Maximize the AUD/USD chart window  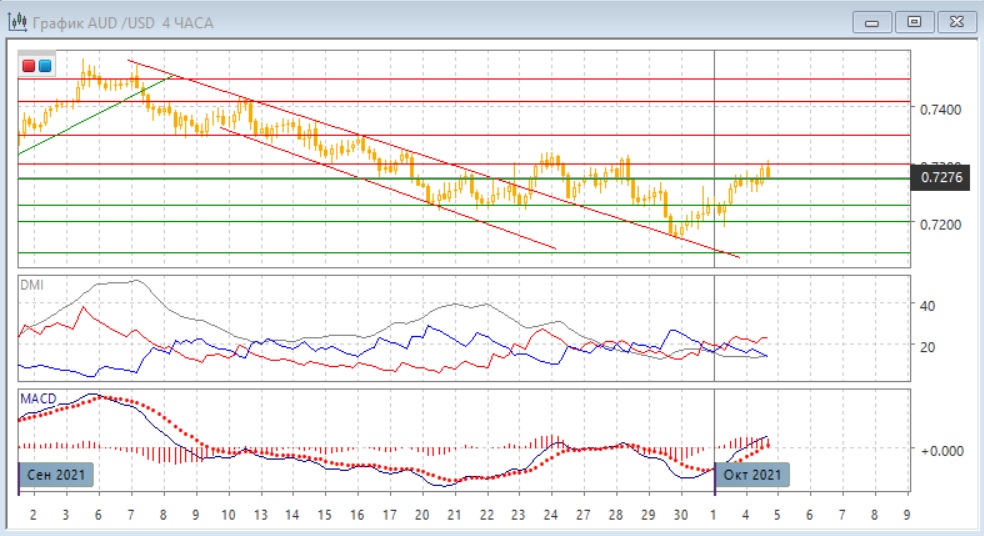[x=913, y=21]
